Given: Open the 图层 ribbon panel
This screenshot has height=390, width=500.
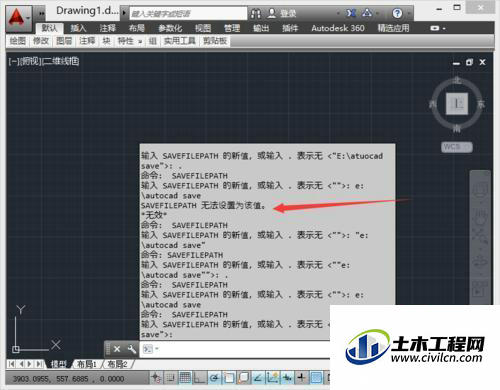Looking at the screenshot, I should pyautogui.click(x=64, y=41).
